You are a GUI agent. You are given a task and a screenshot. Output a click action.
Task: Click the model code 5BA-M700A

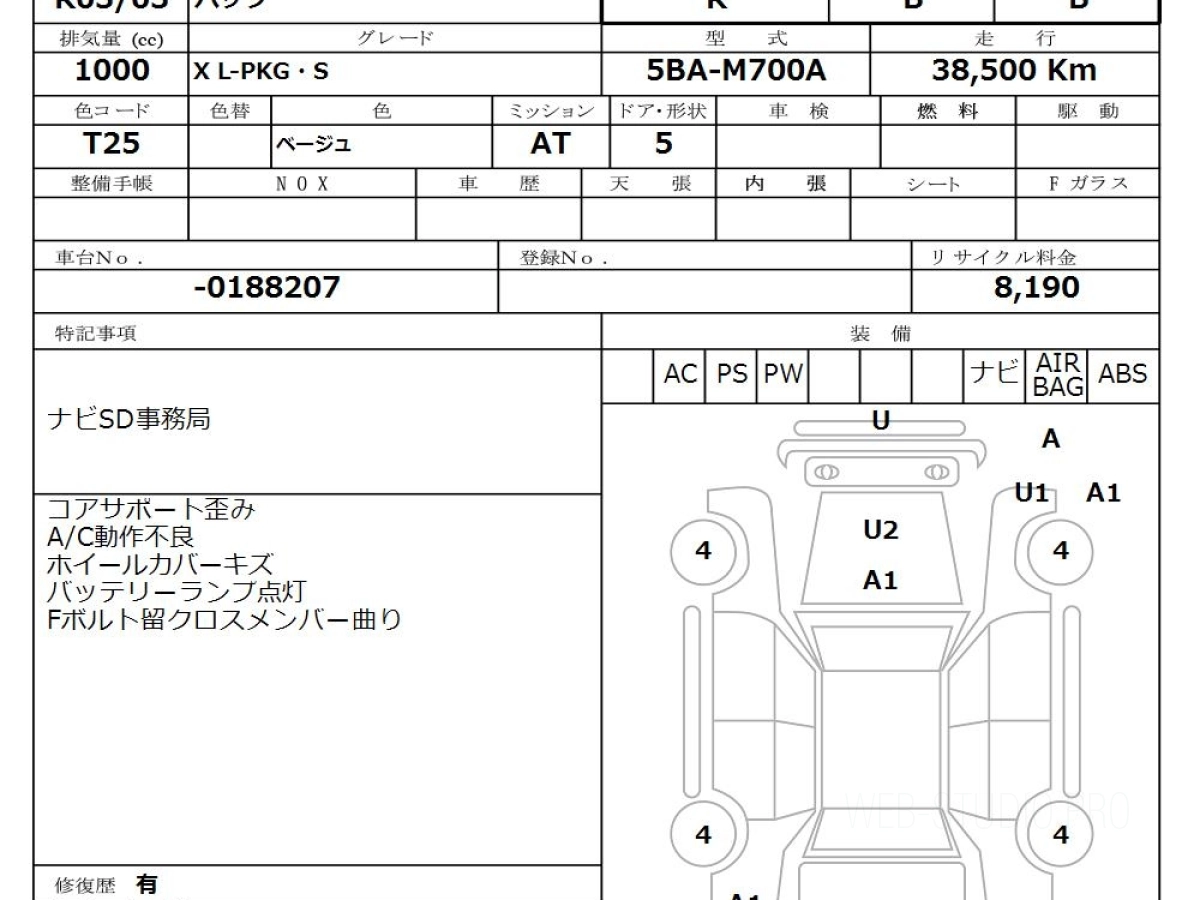pyautogui.click(x=736, y=71)
